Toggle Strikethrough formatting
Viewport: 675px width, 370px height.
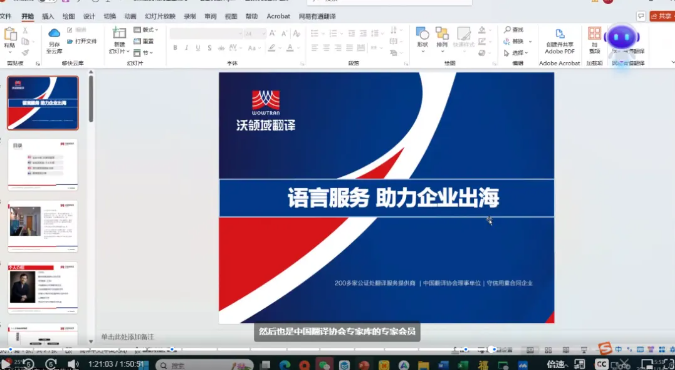point(221,48)
